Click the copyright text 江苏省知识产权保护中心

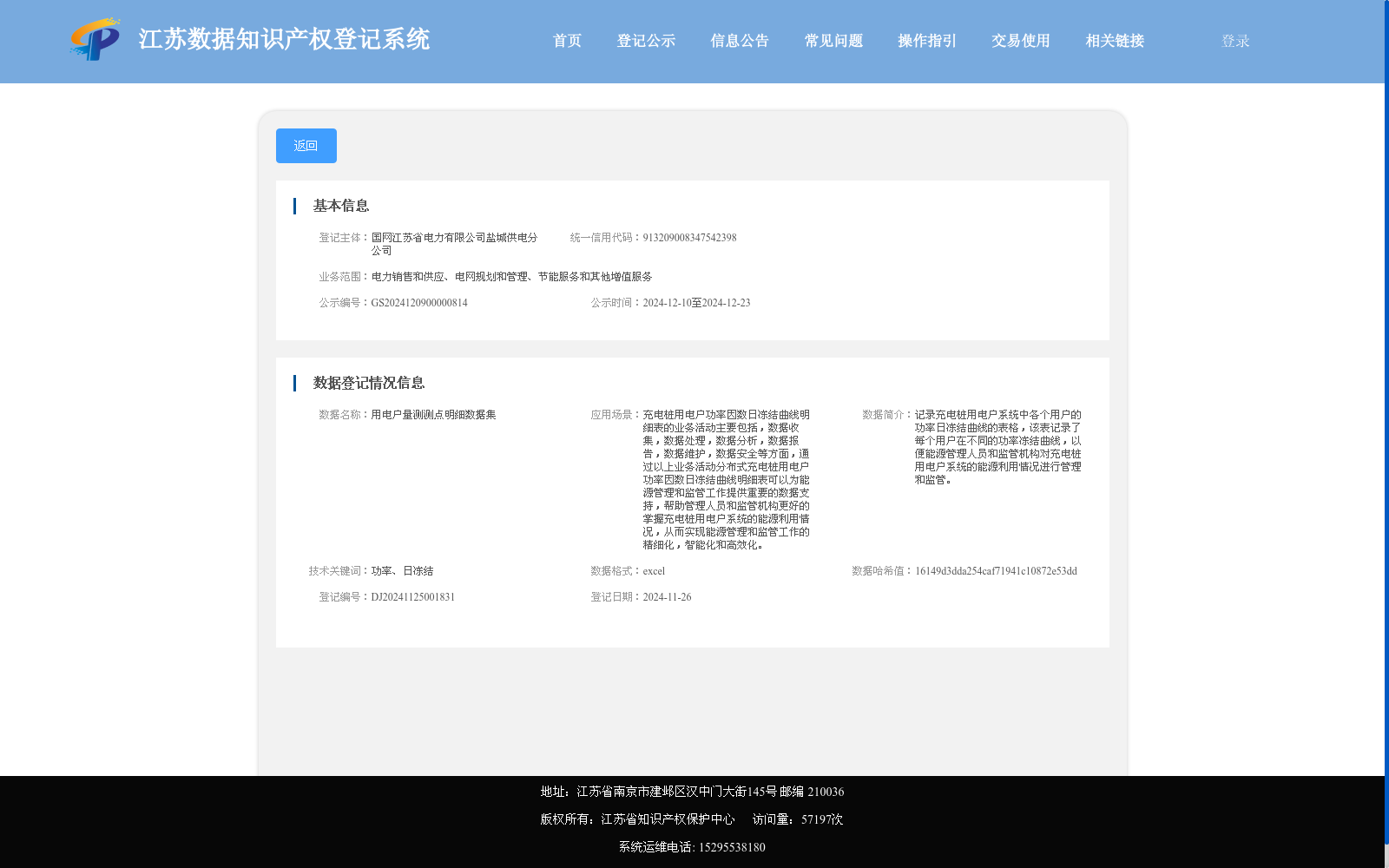click(x=668, y=819)
